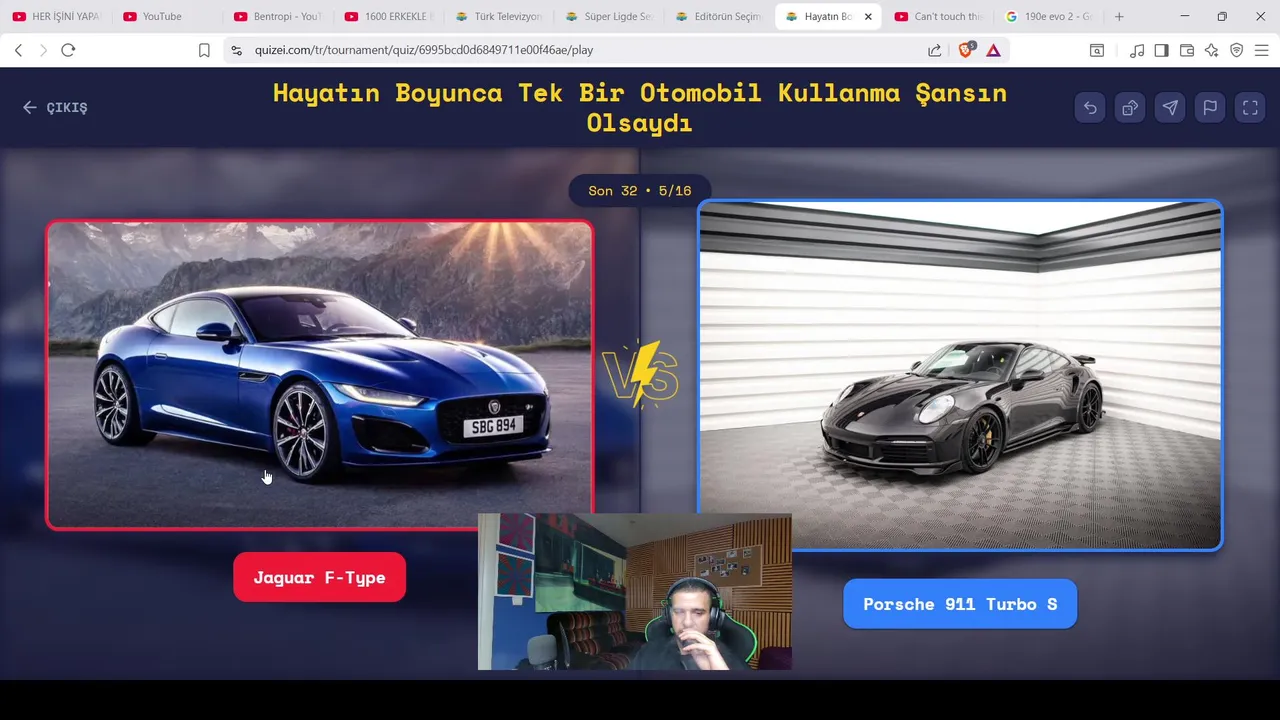Toggle the browser sidebar panel icon
This screenshot has width=1280, height=720.
pyautogui.click(x=1161, y=50)
